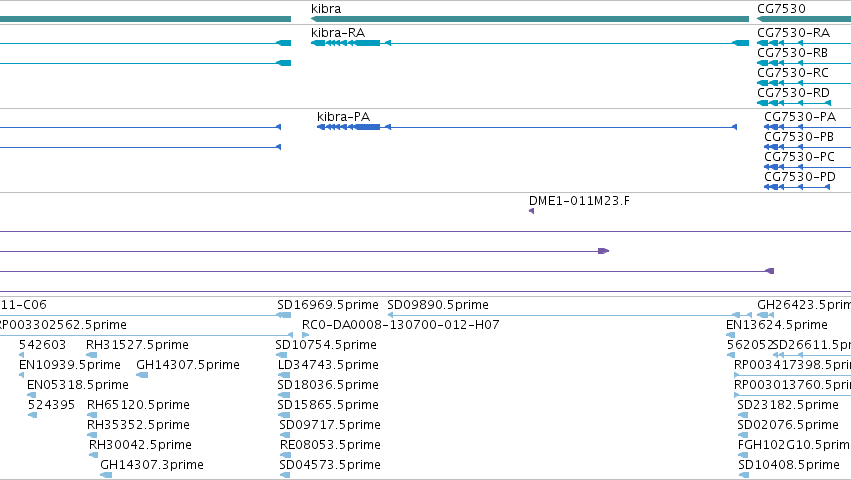Select the SD23182.5prime EST arrow

(x=742, y=415)
